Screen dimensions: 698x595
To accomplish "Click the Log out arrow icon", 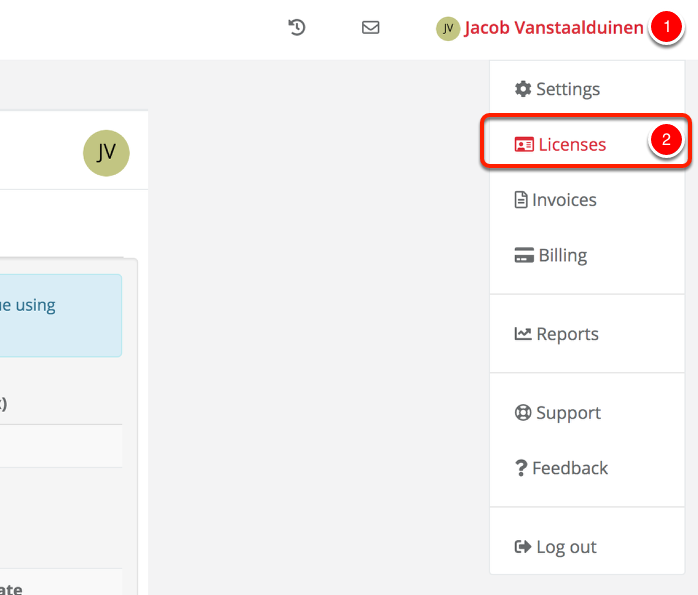I will 523,546.
